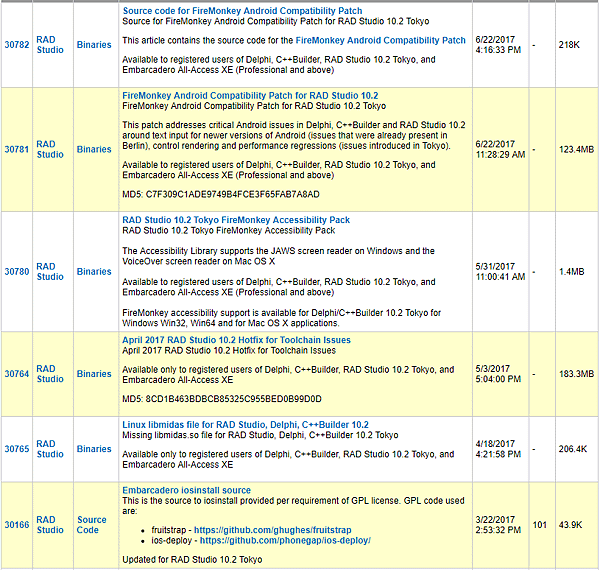Open RAD Studio 10.2 Tokyo FireMonkey Accessibility Pack
This screenshot has height=570, width=600.
236,220
